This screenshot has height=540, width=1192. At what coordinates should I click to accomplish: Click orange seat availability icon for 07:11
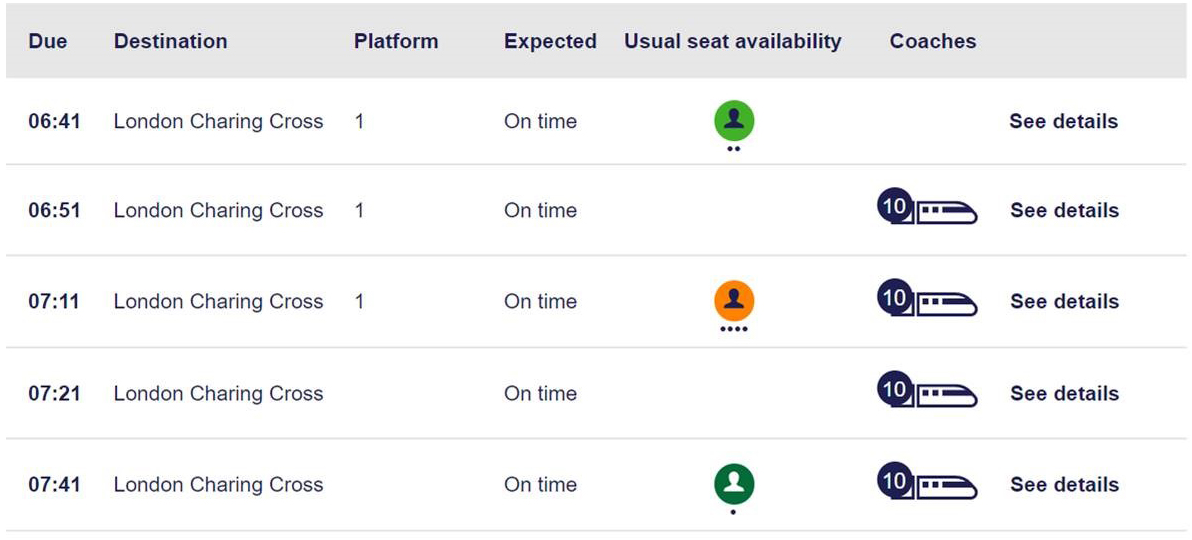pos(734,300)
